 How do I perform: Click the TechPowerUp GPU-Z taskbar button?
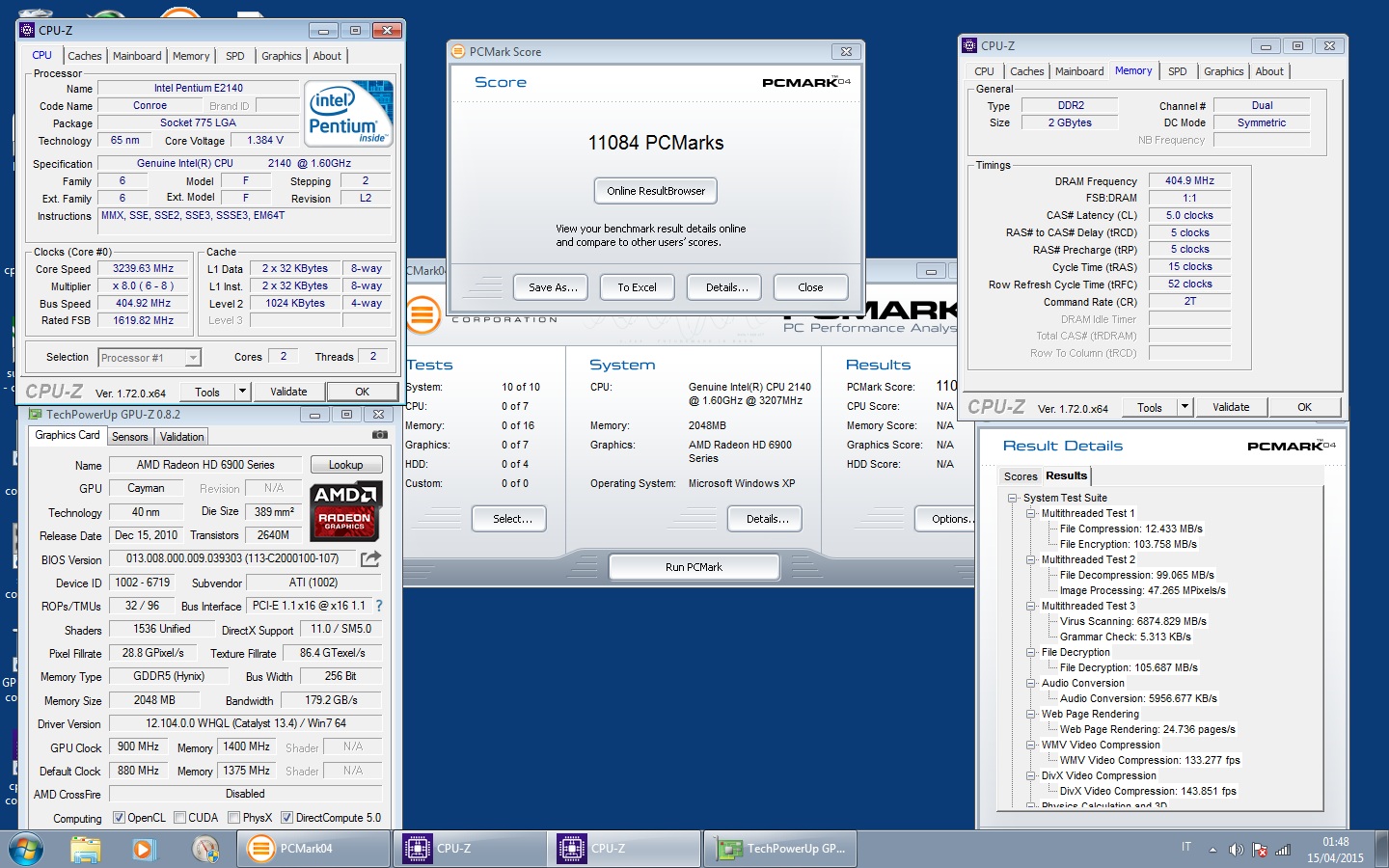click(780, 849)
